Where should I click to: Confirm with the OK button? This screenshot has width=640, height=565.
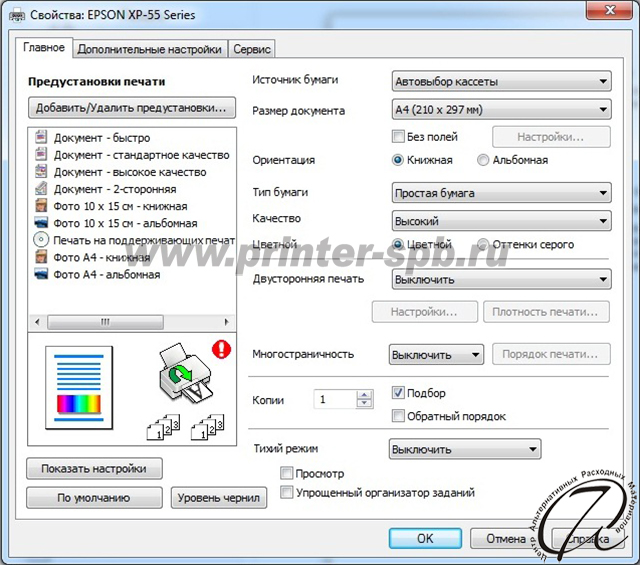click(x=425, y=538)
